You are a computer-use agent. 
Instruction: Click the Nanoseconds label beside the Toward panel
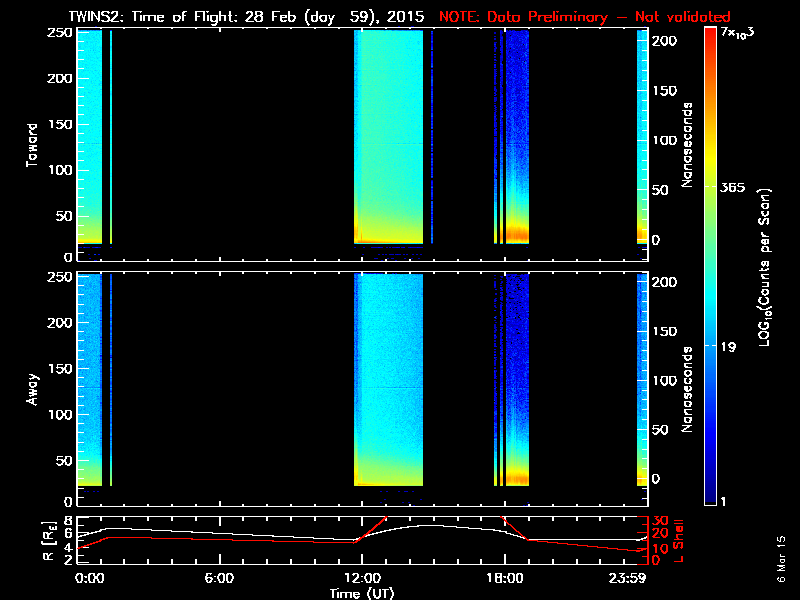pyautogui.click(x=688, y=143)
